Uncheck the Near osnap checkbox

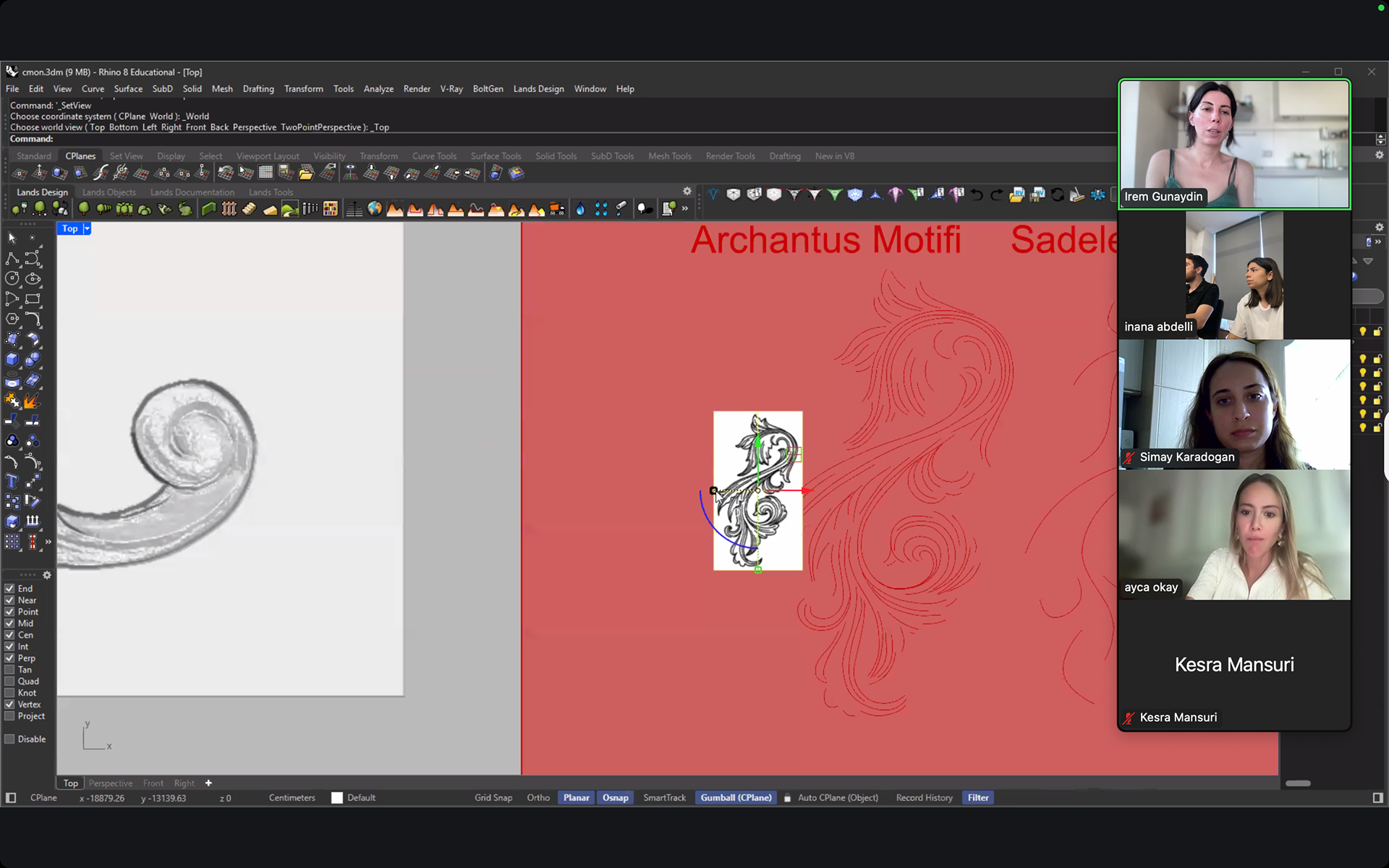[9, 600]
